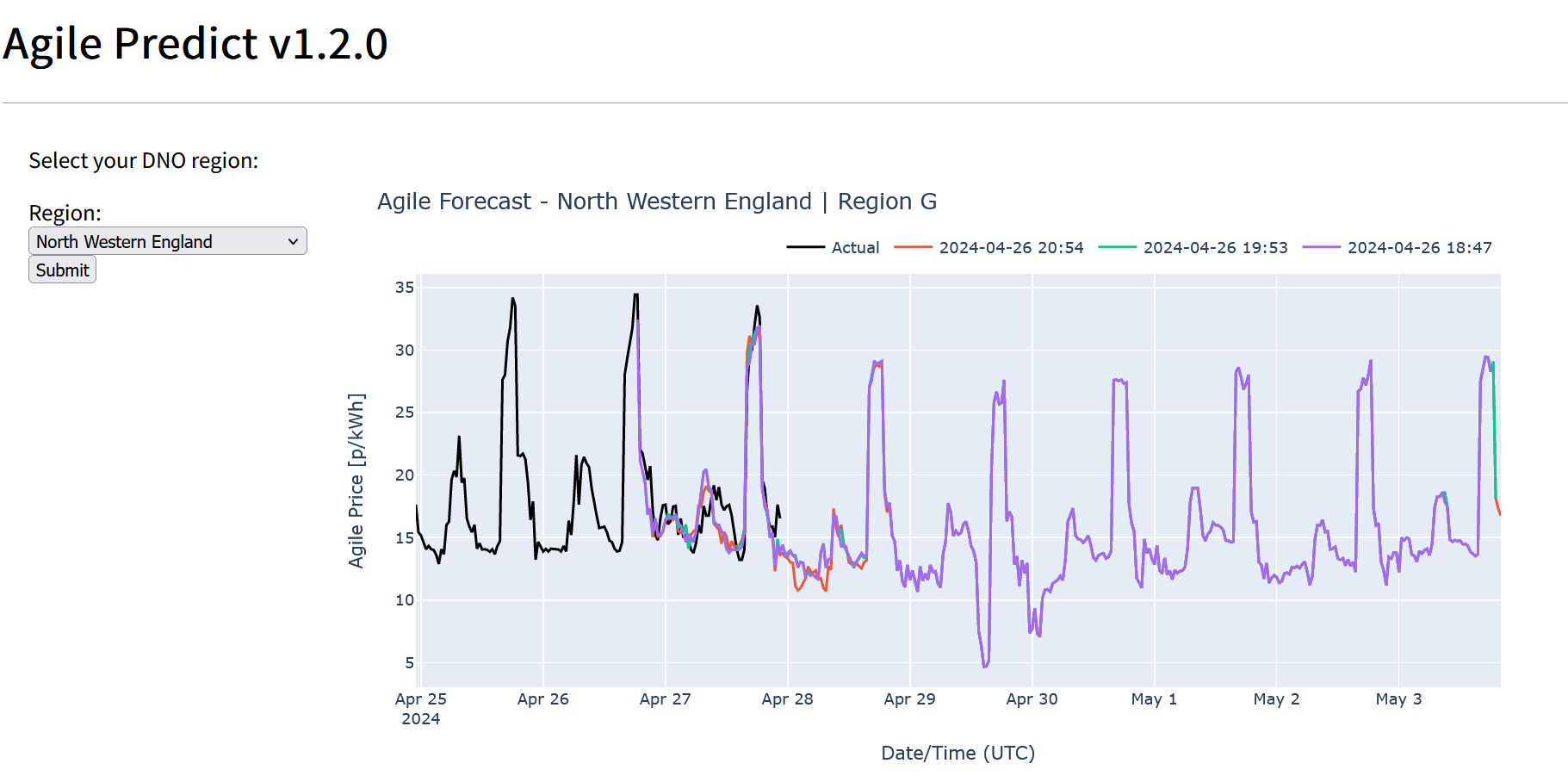Click the Agile Predict v1.2.0 page heading
This screenshot has height=782, width=1568.
click(195, 44)
